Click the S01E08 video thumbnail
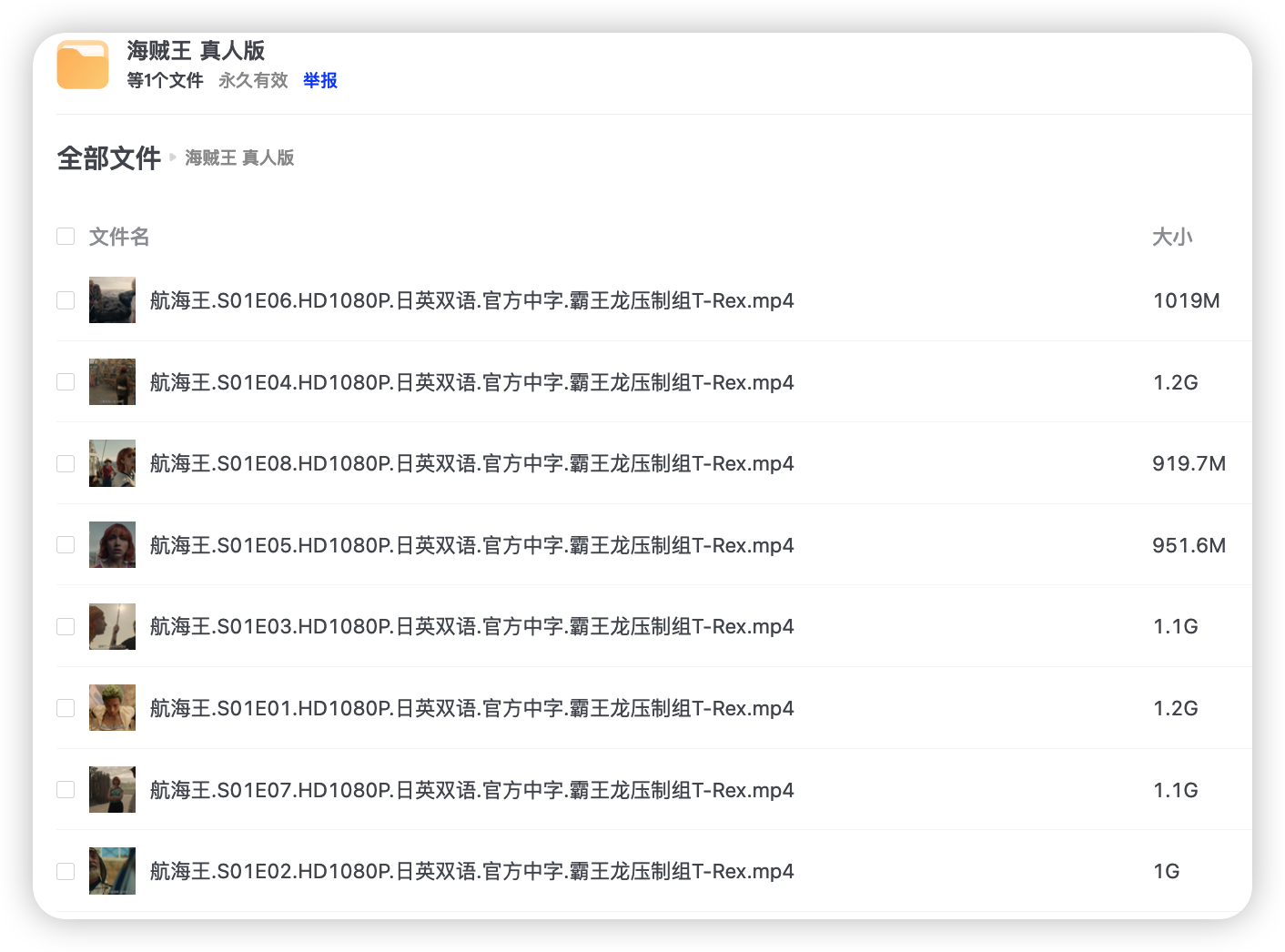 click(112, 463)
